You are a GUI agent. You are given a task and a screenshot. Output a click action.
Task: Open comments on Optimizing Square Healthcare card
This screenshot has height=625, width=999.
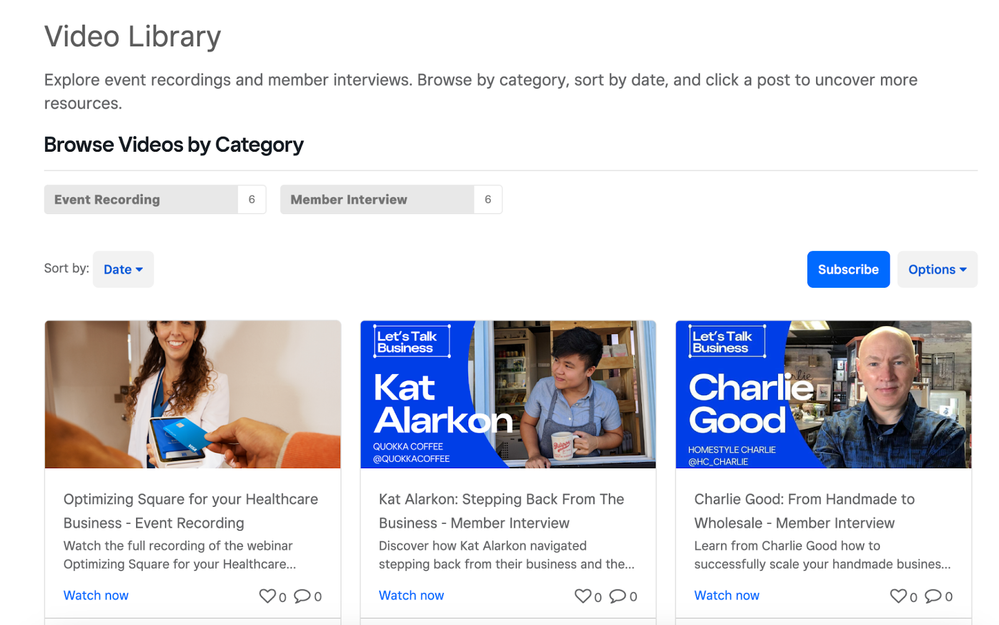302,596
